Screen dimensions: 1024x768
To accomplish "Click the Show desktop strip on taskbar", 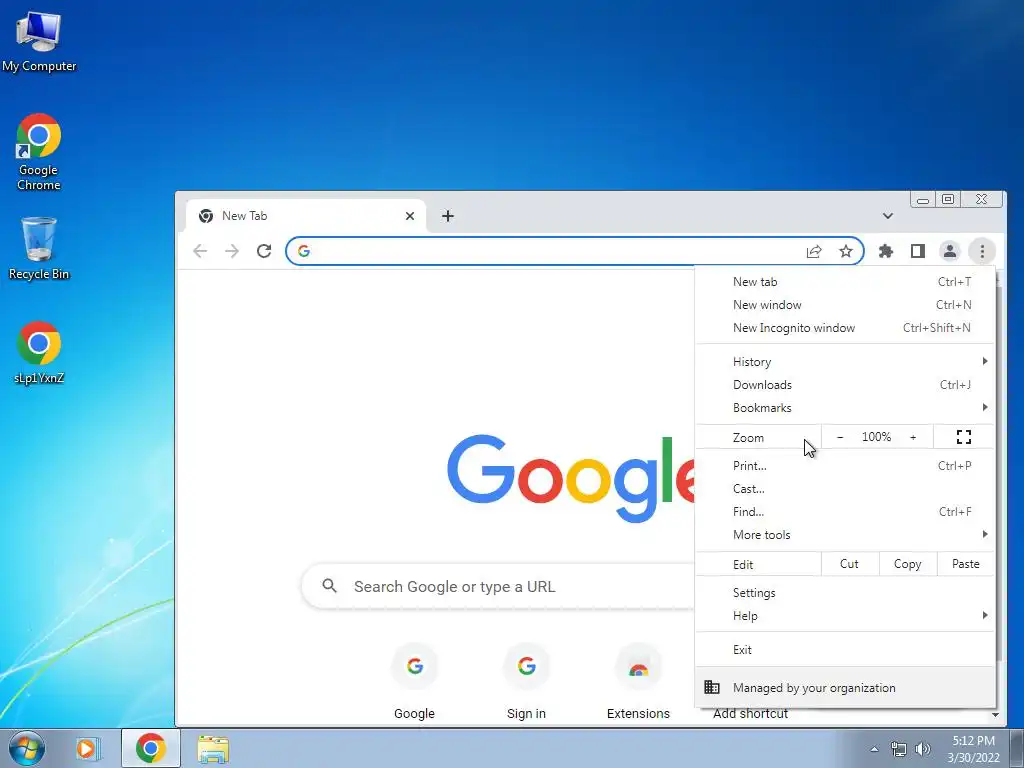I will (x=1016, y=748).
